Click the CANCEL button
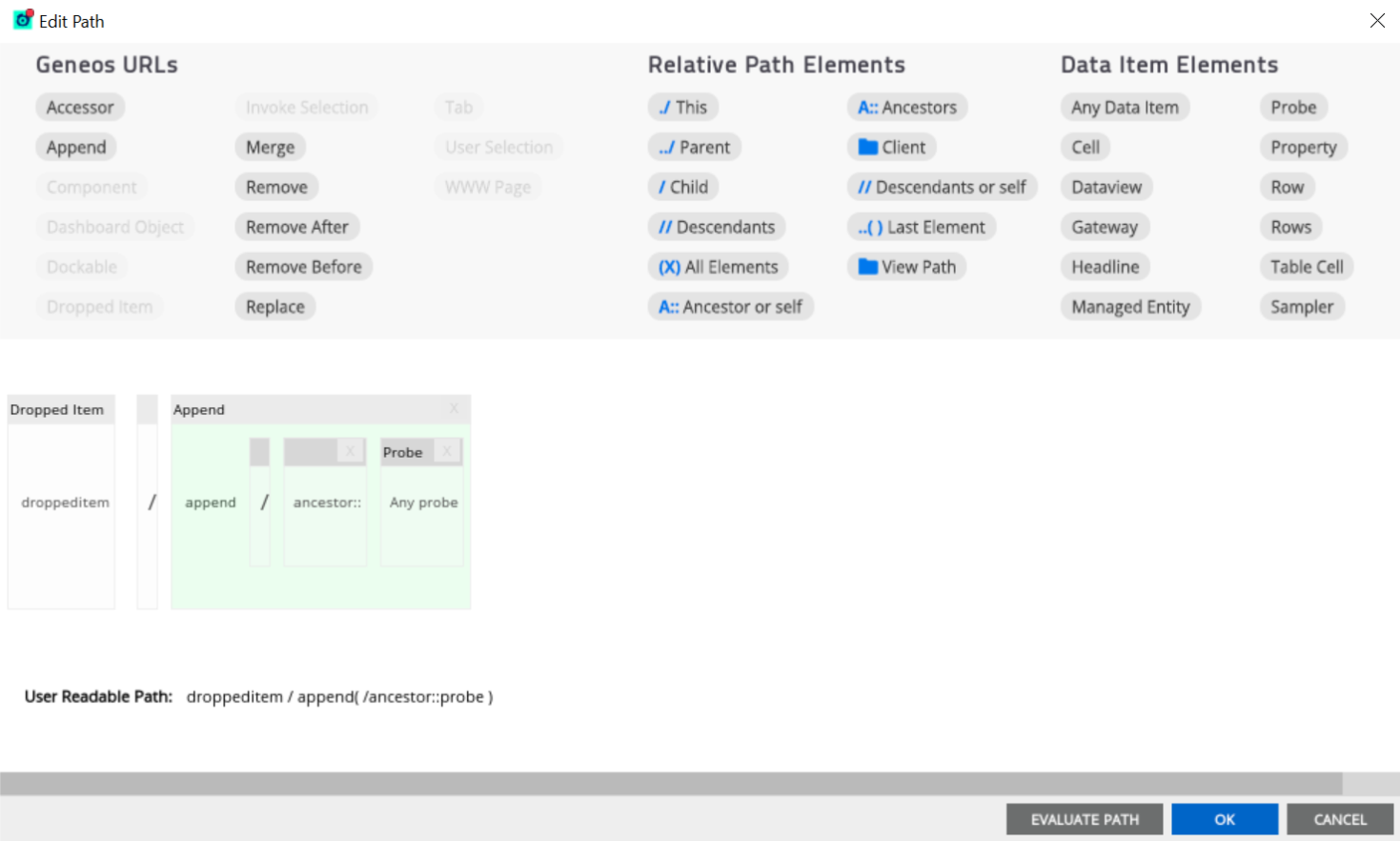 tap(1340, 819)
